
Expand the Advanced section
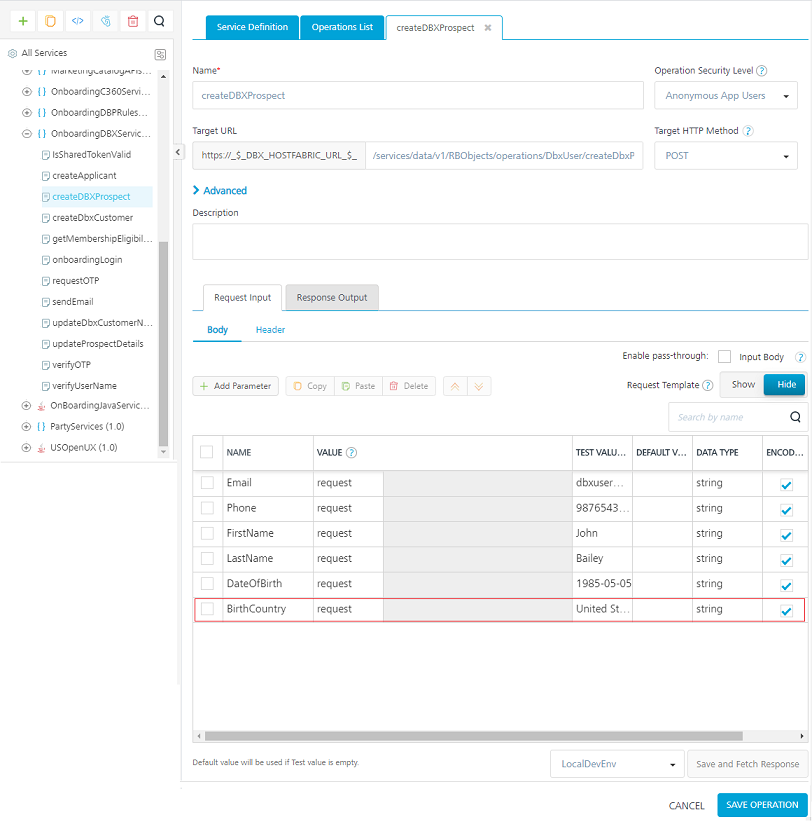click(x=220, y=190)
